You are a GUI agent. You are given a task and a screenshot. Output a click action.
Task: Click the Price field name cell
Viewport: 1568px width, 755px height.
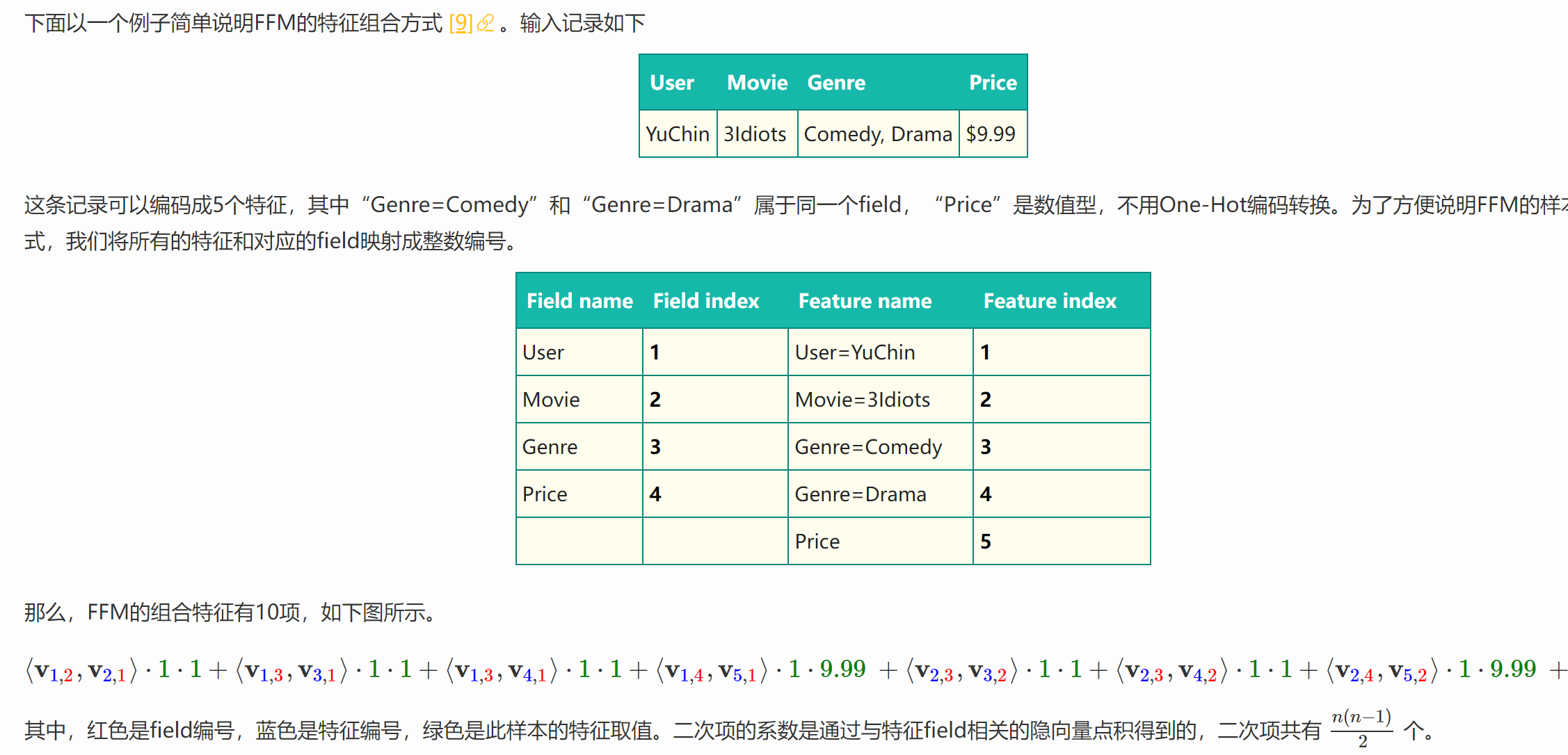(x=579, y=494)
